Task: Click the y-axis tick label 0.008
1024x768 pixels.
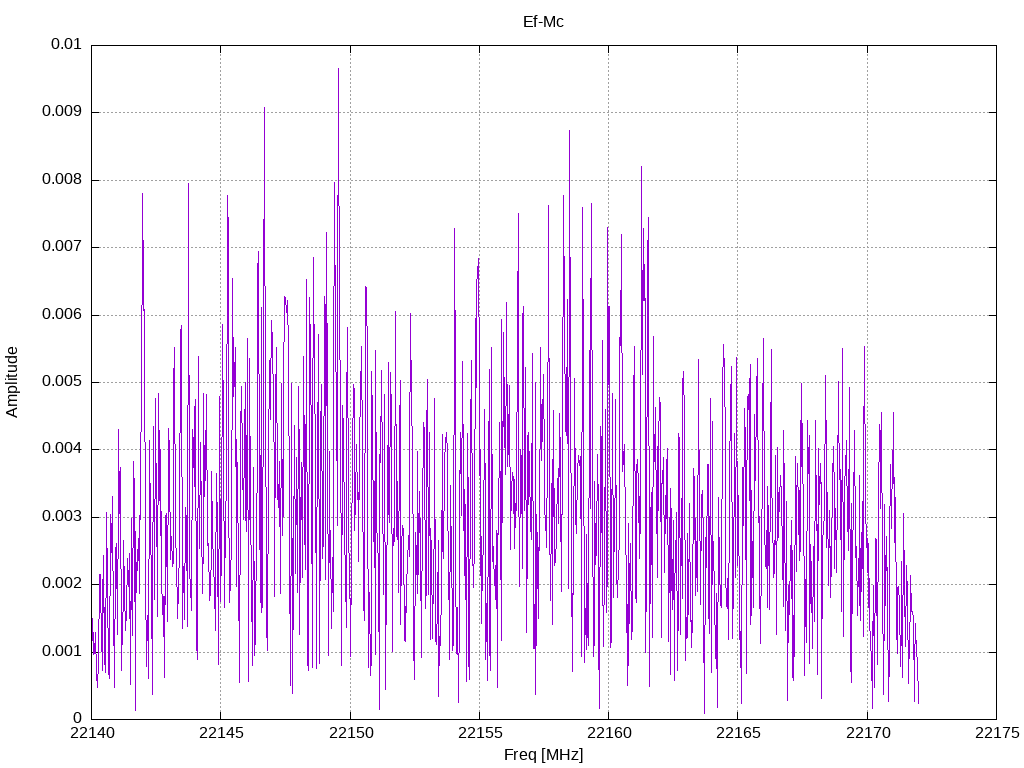Action: (62, 180)
